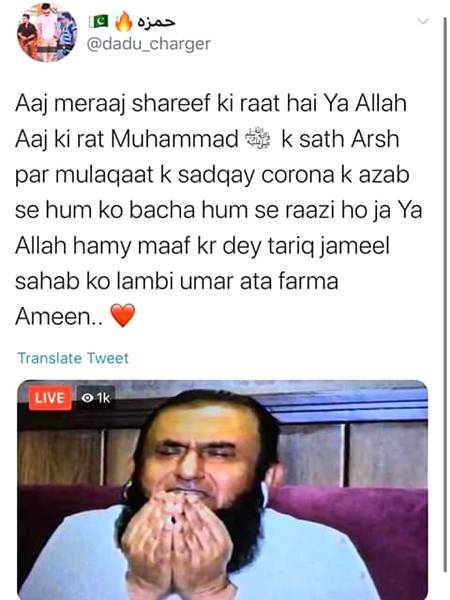Click the Translate Tweet link
The width and height of the screenshot is (450, 600).
pos(73,358)
